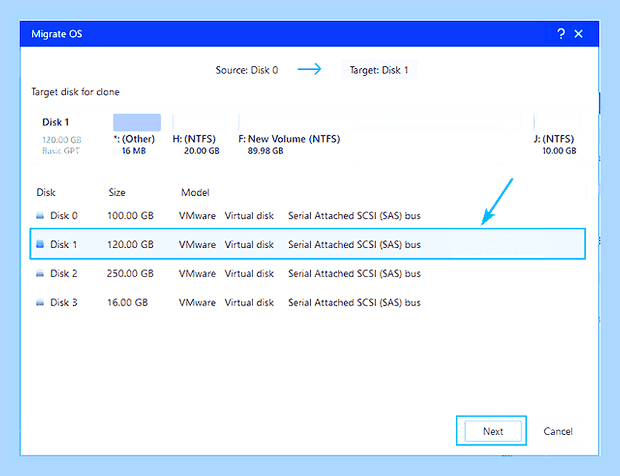
Task: Select the Disk 2 row icon
Action: (40, 273)
